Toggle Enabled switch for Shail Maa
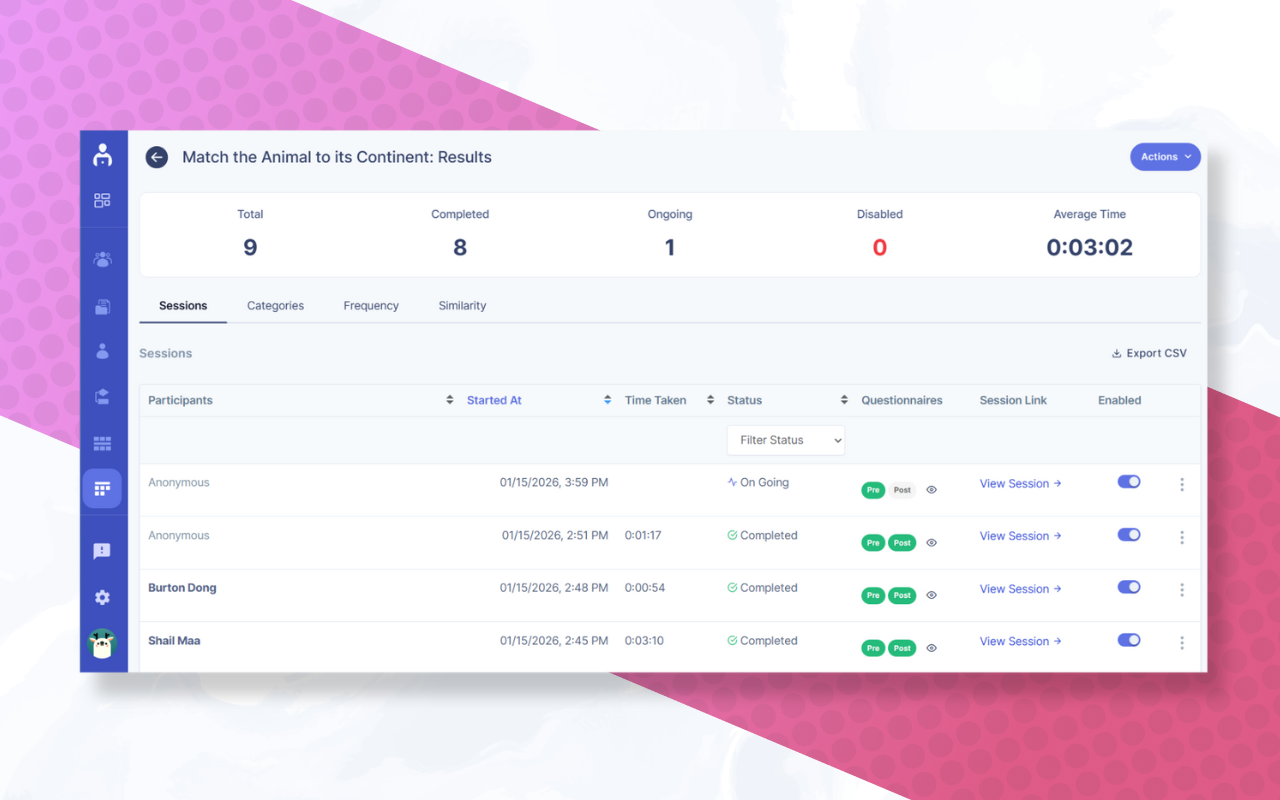 1129,640
